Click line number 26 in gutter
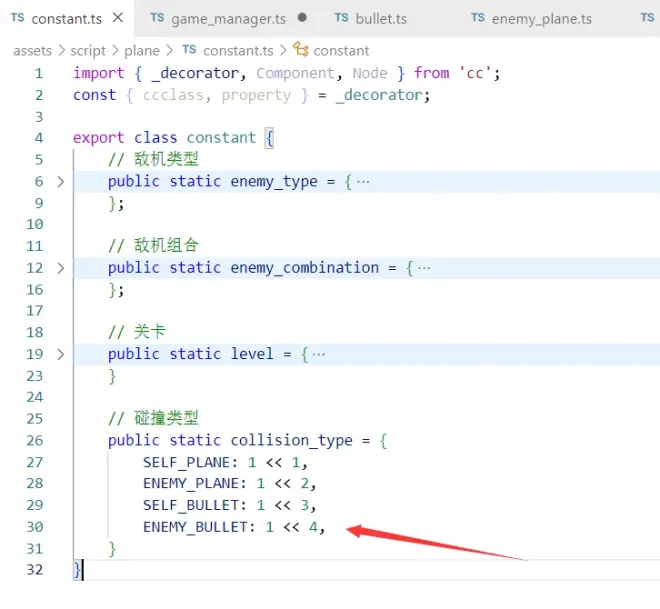The height and width of the screenshot is (609, 660). point(35,441)
